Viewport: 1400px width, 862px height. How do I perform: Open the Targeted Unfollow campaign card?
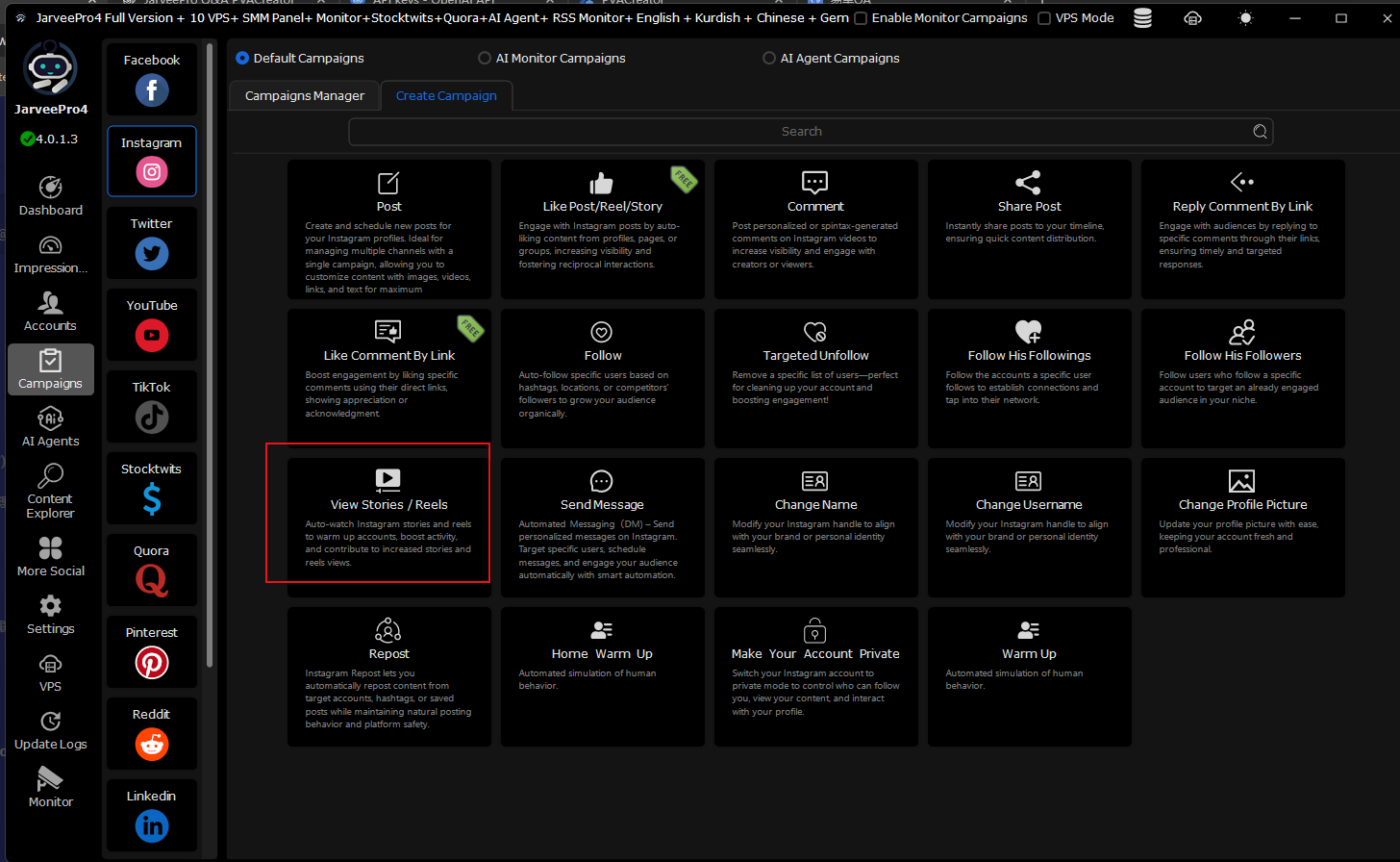815,374
